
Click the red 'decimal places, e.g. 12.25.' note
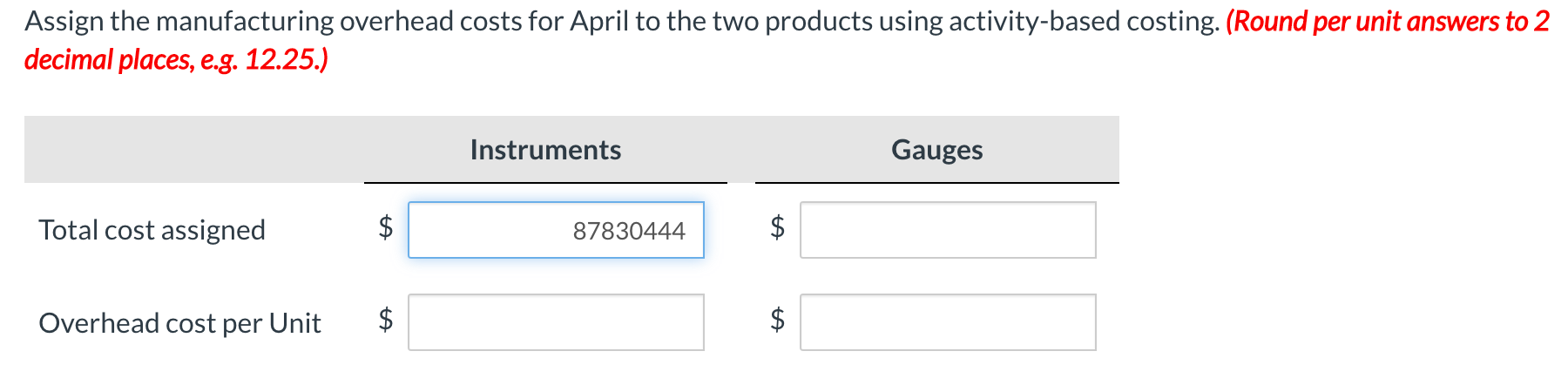point(176,59)
